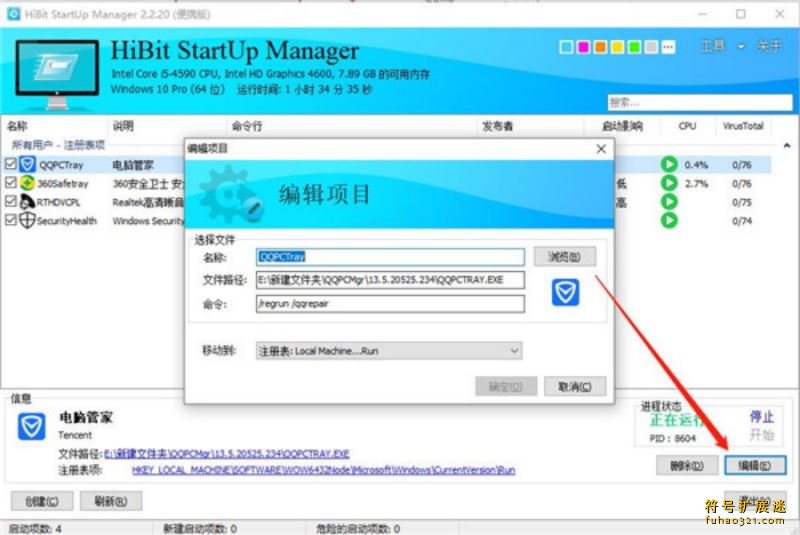Sort by CPU column header

687,126
